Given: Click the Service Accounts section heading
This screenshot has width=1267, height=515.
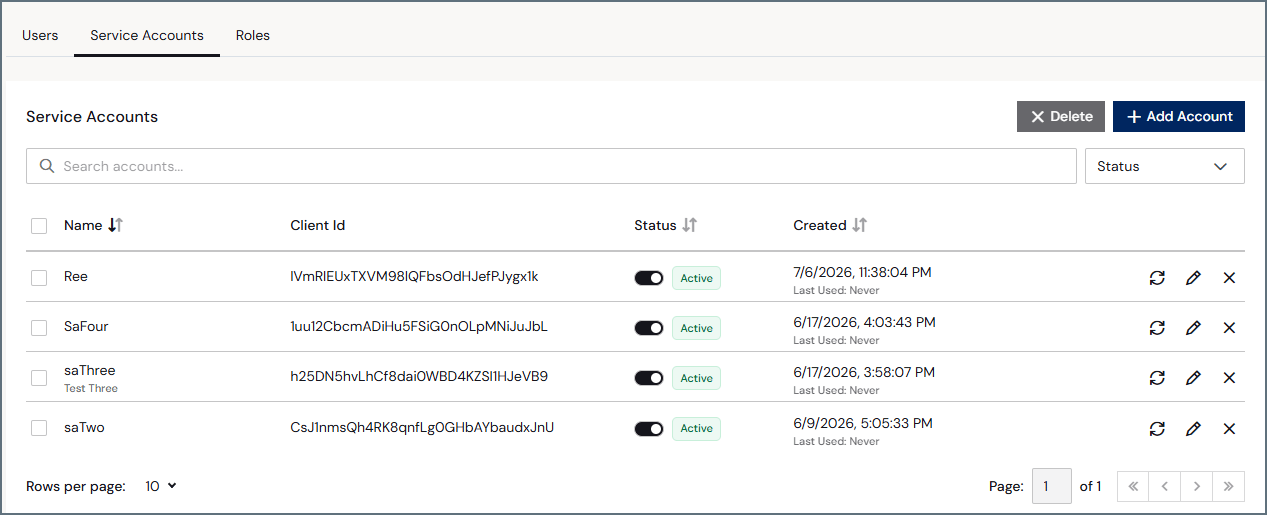Looking at the screenshot, I should click(92, 116).
